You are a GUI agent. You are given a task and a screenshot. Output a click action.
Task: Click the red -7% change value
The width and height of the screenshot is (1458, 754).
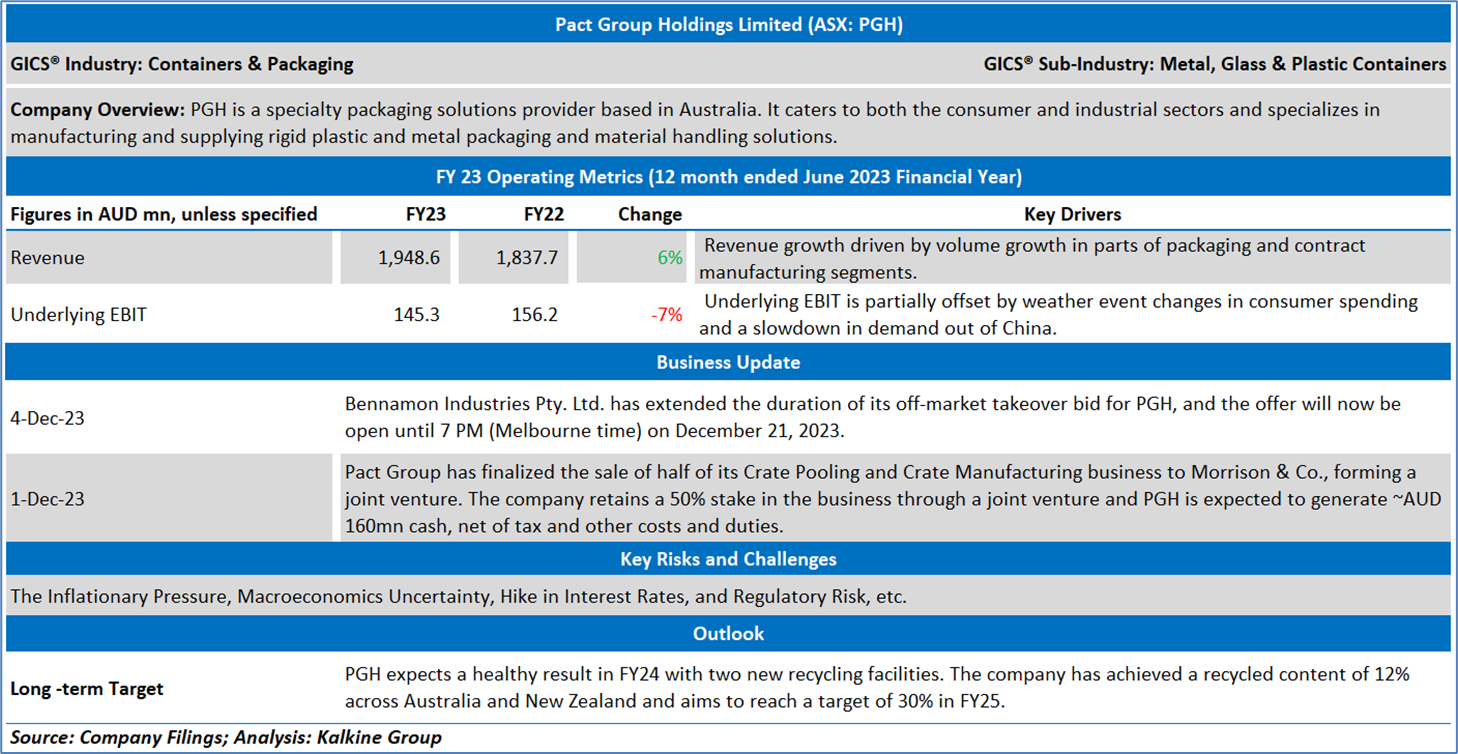tap(667, 315)
